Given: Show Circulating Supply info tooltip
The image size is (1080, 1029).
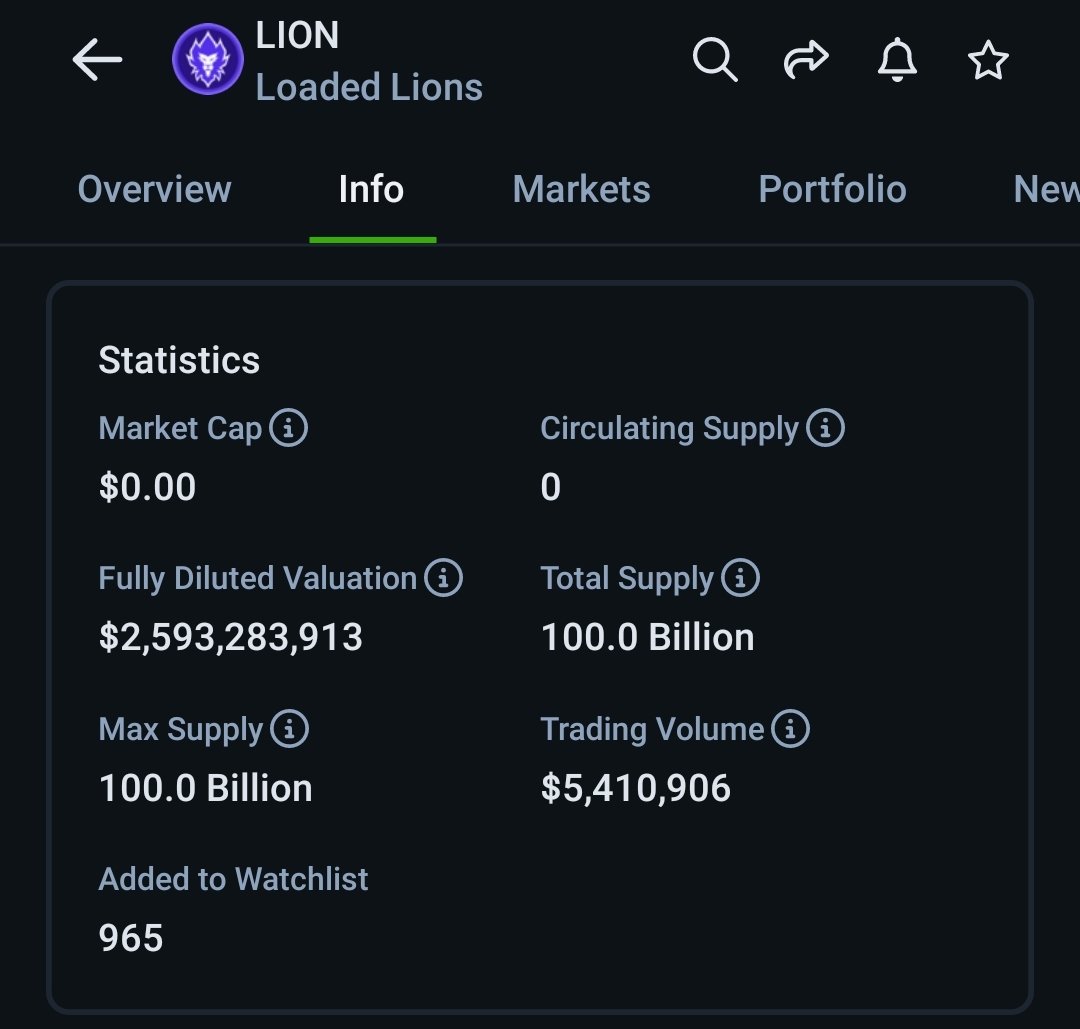Looking at the screenshot, I should point(825,428).
